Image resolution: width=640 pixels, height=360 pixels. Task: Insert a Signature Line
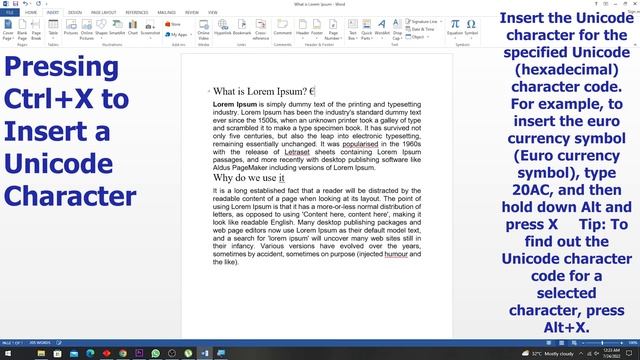click(x=424, y=22)
